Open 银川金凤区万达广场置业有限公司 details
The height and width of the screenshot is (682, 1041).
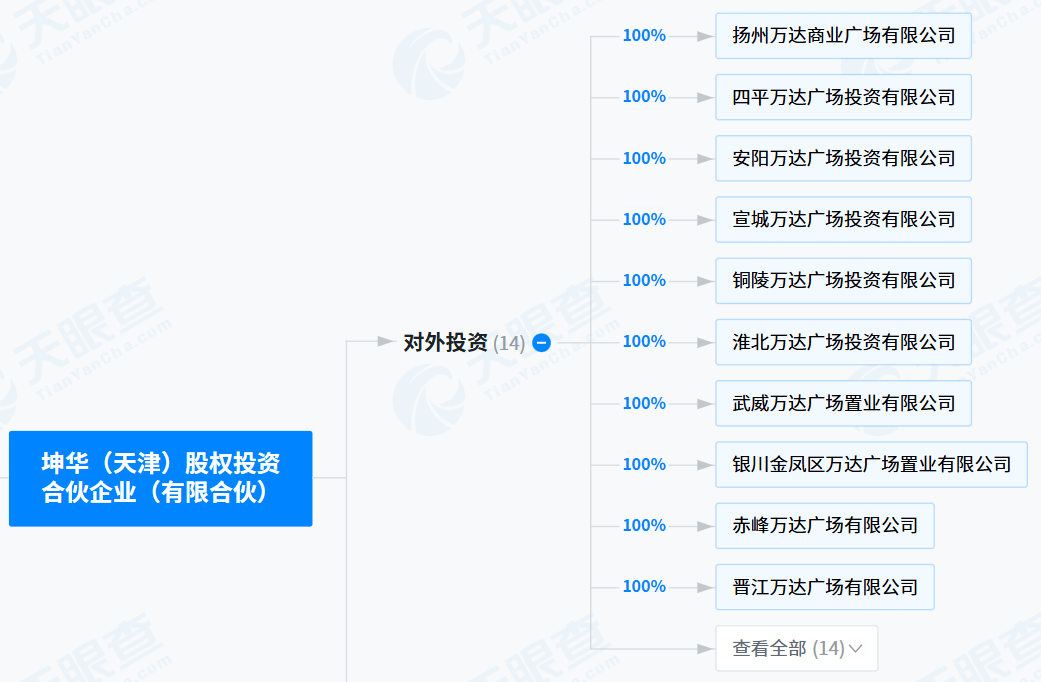[870, 464]
